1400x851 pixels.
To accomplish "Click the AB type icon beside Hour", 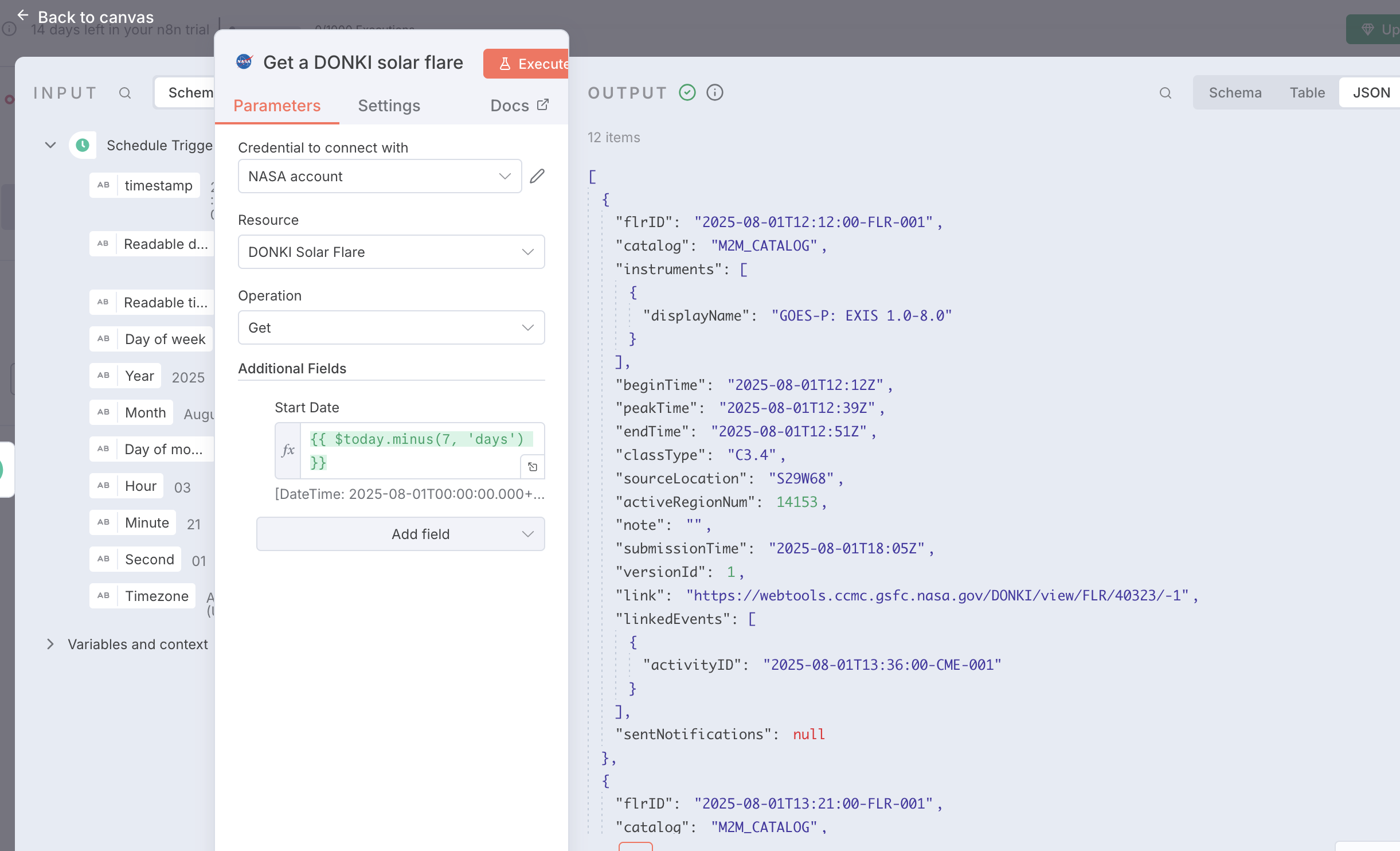I will (x=103, y=486).
